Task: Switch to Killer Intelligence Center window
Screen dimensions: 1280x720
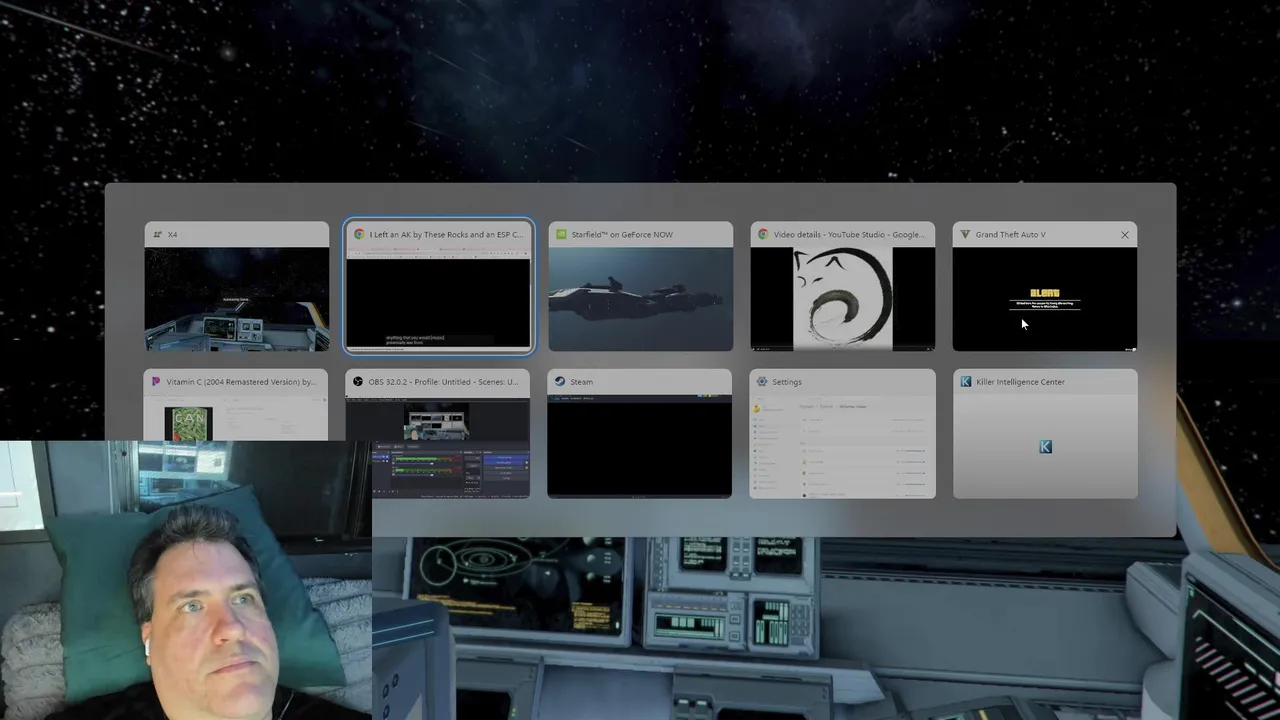Action: 1045,433
